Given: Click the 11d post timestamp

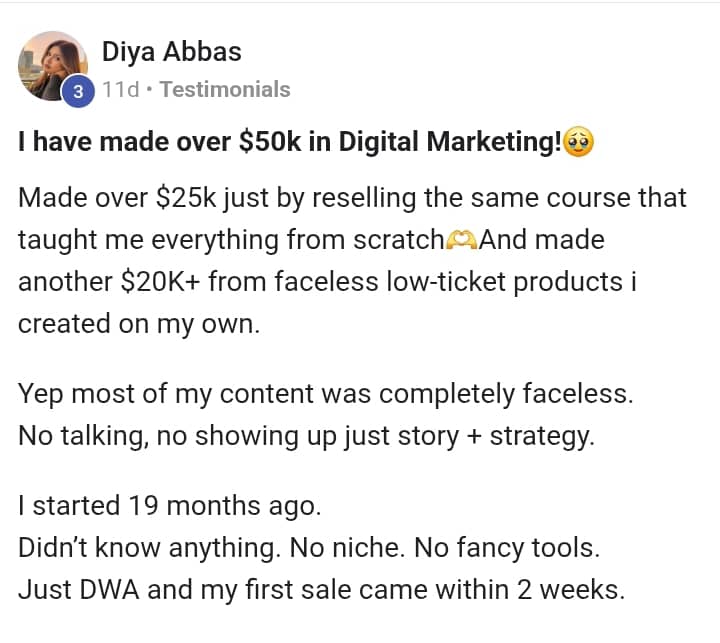Looking at the screenshot, I should tap(120, 90).
